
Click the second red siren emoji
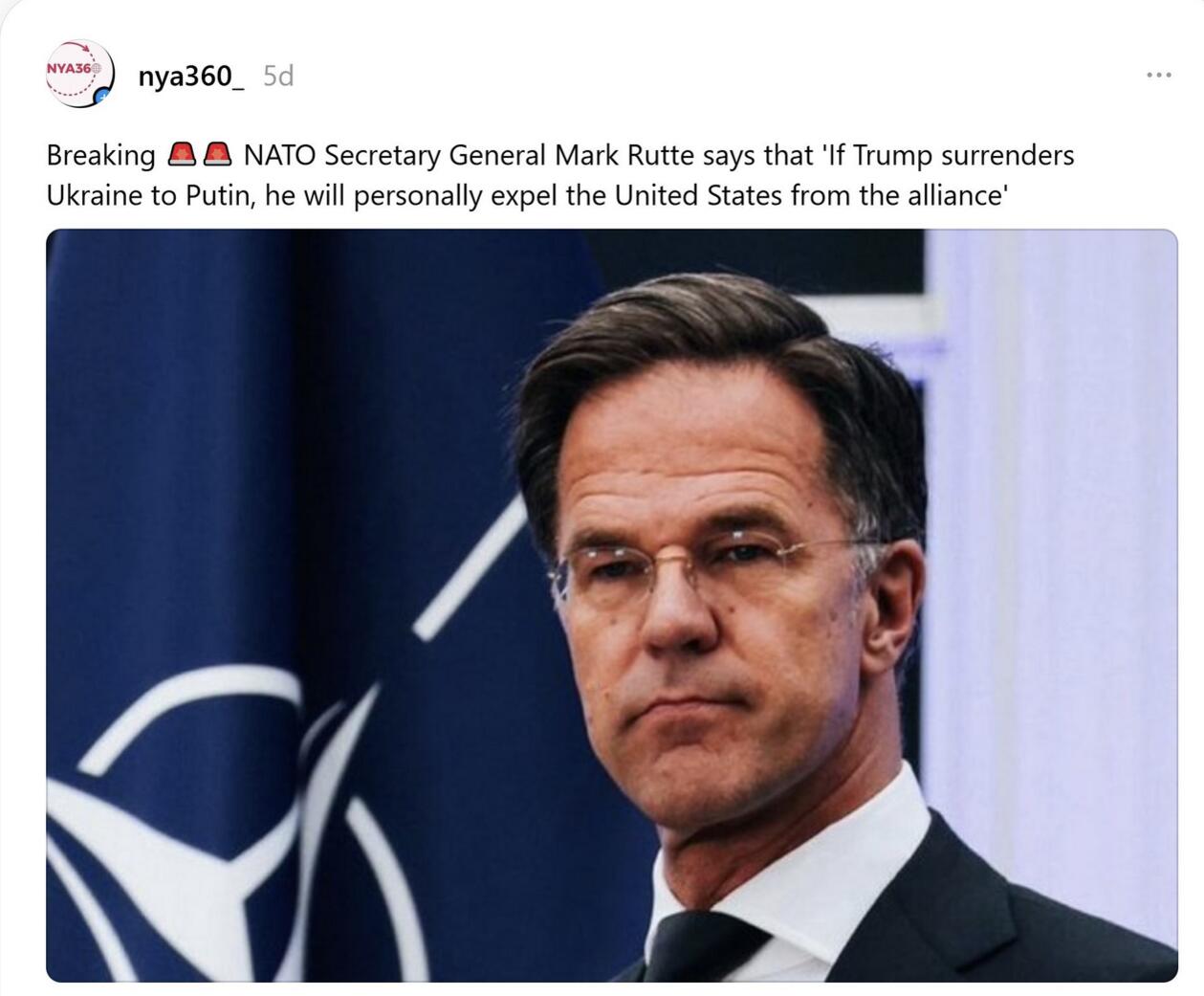tap(217, 154)
